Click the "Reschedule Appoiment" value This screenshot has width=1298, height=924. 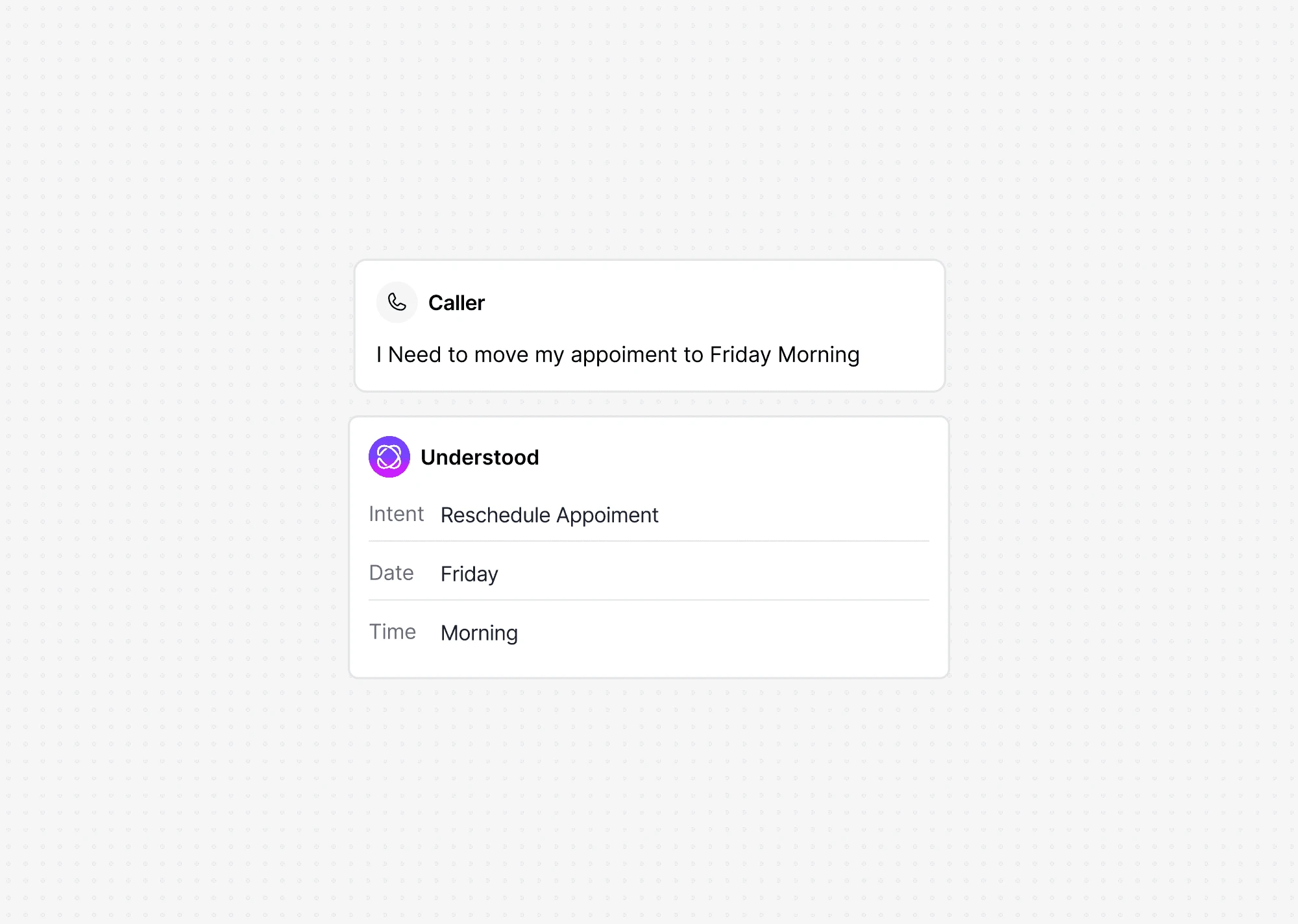(x=549, y=515)
